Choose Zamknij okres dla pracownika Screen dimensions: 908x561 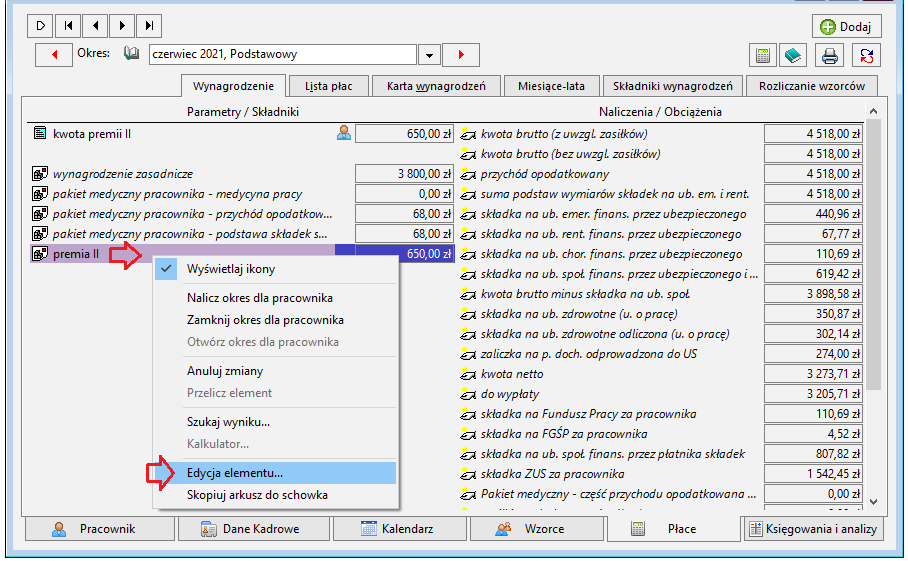tap(276, 320)
